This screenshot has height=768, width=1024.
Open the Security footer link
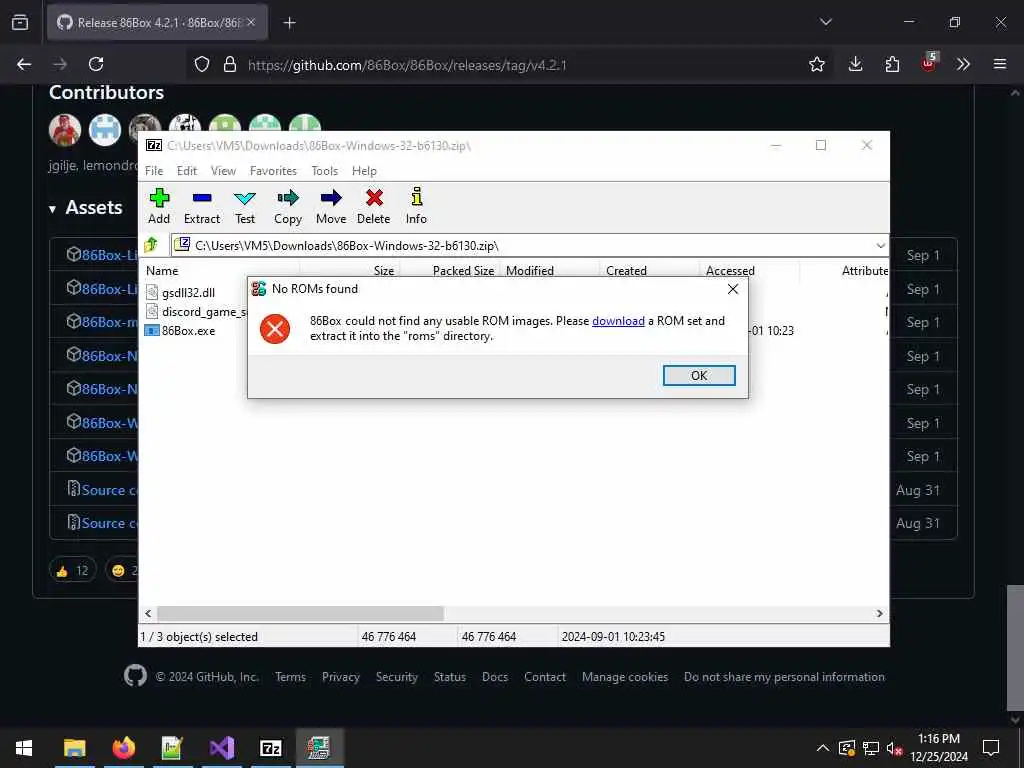(396, 677)
